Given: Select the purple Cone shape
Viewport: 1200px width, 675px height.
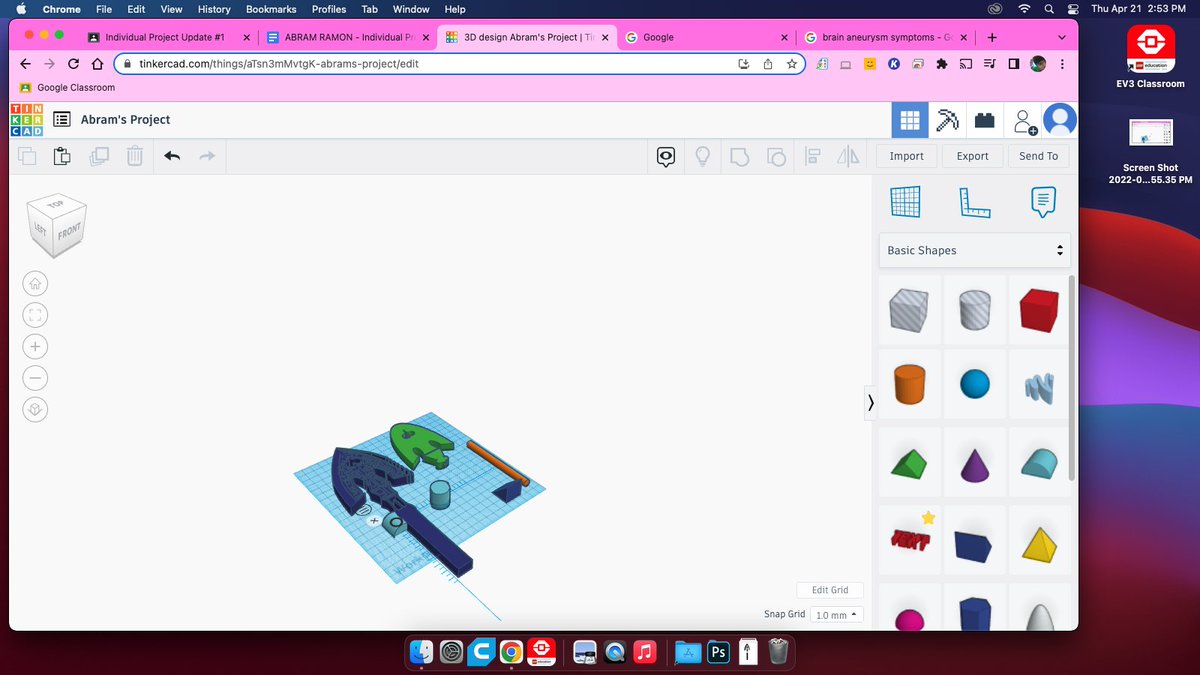Looking at the screenshot, I should pyautogui.click(x=974, y=462).
